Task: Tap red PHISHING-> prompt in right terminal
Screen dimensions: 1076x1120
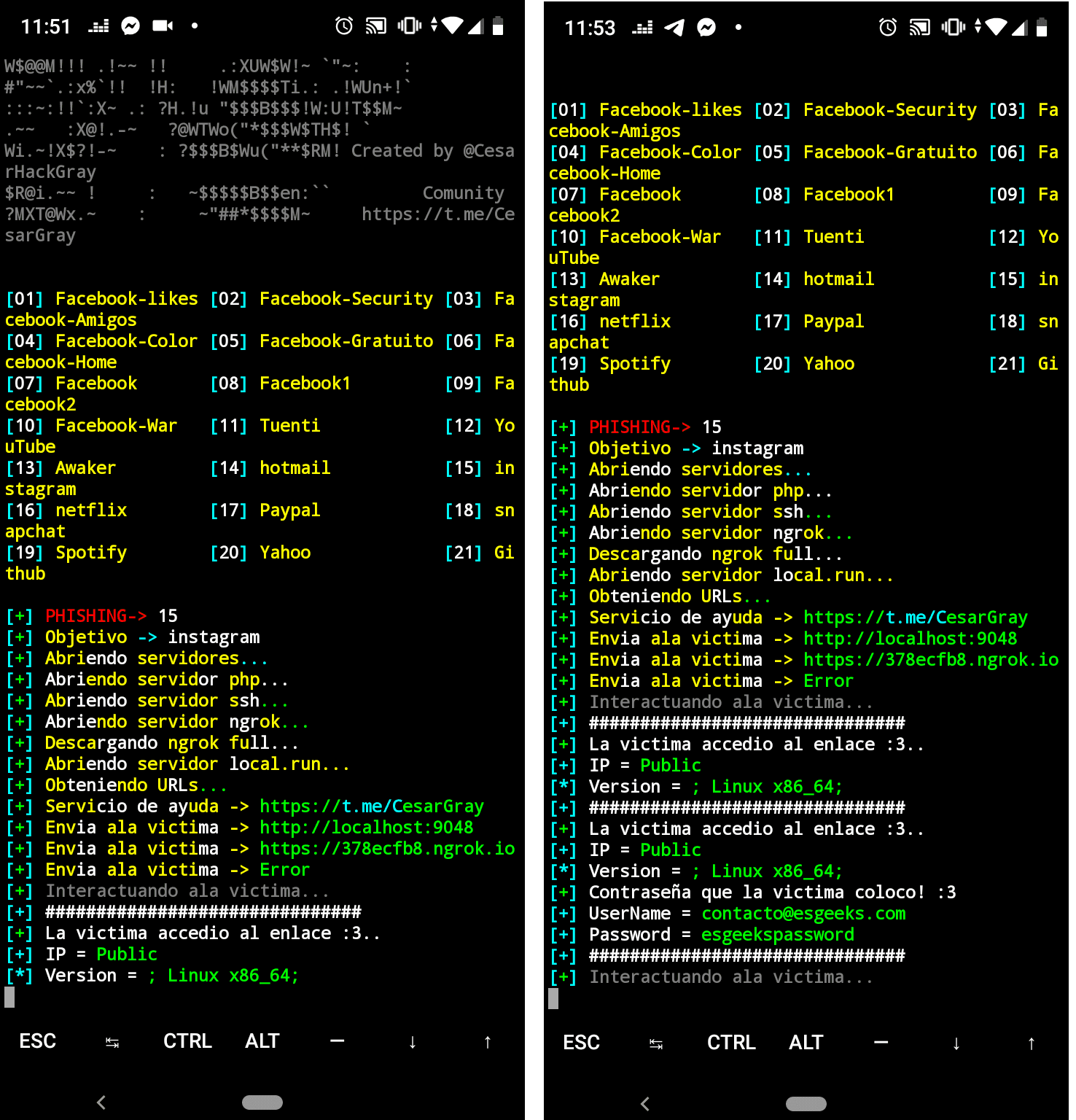Action: 640,427
